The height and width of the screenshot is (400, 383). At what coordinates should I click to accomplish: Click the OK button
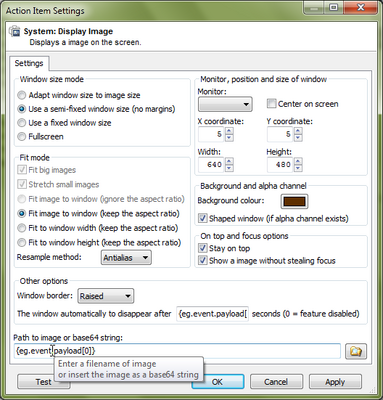coord(218,382)
